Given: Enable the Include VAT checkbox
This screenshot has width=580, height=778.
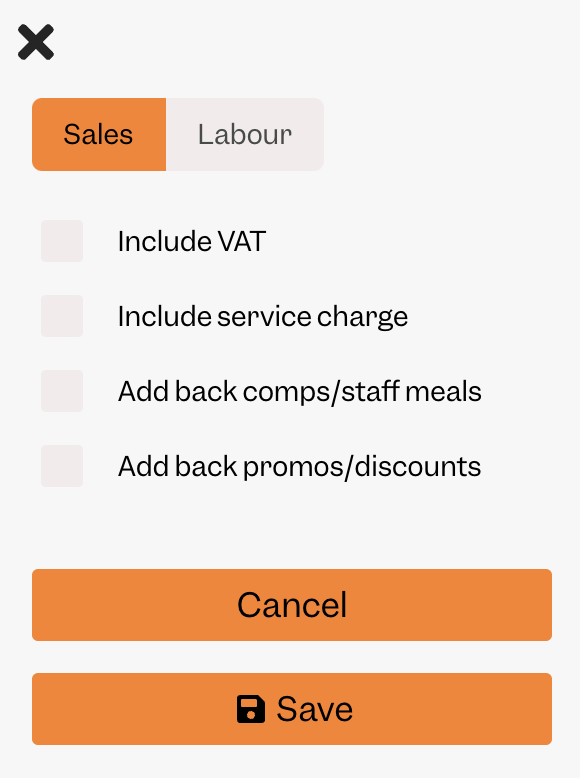Looking at the screenshot, I should point(62,241).
